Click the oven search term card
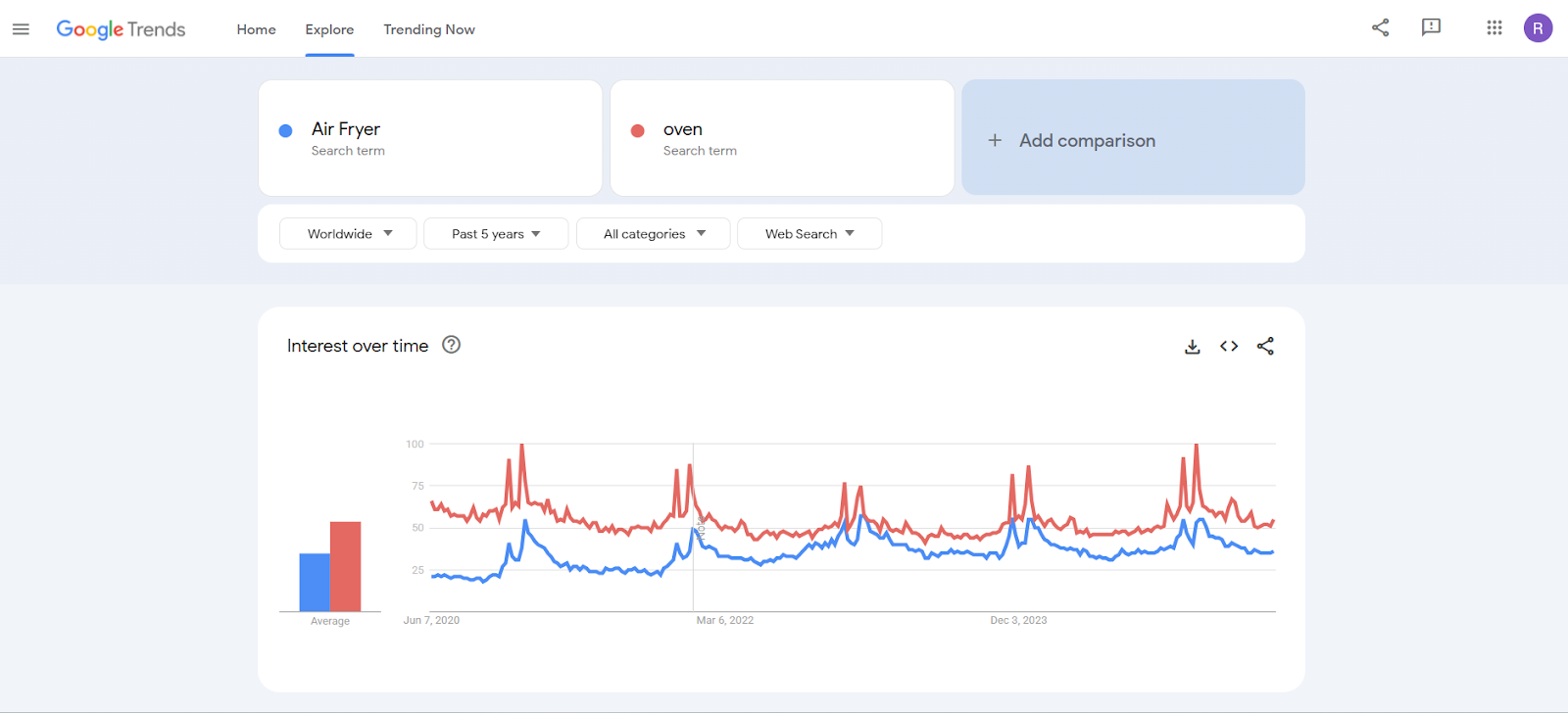 click(781, 138)
